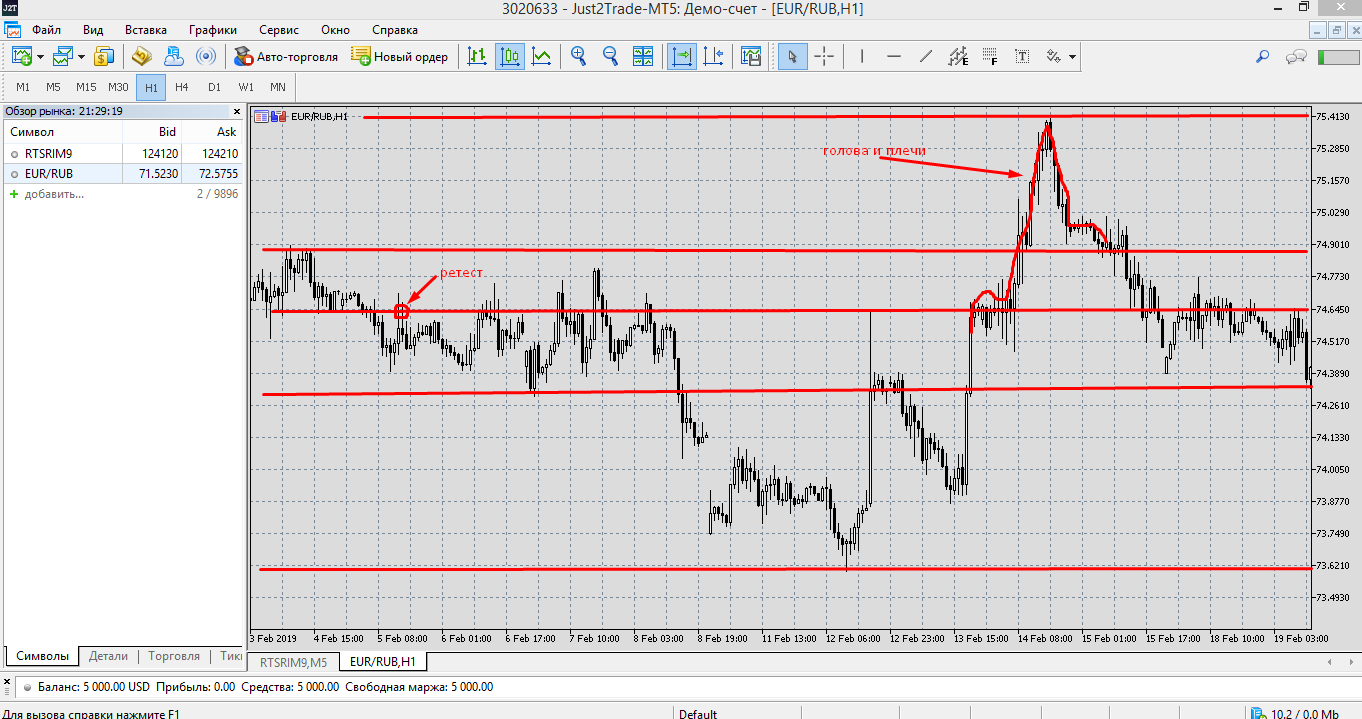
Task: Click the shapes and arrows icon
Action: point(1054,56)
